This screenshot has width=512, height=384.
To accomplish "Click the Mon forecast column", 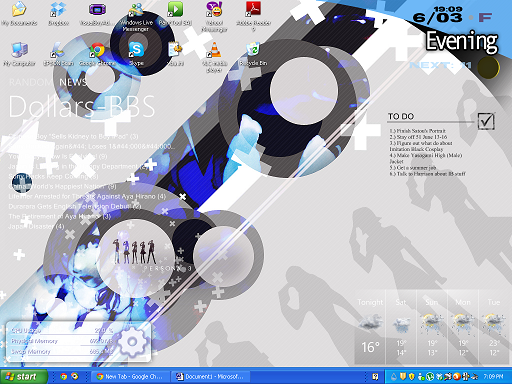I will click(463, 327).
